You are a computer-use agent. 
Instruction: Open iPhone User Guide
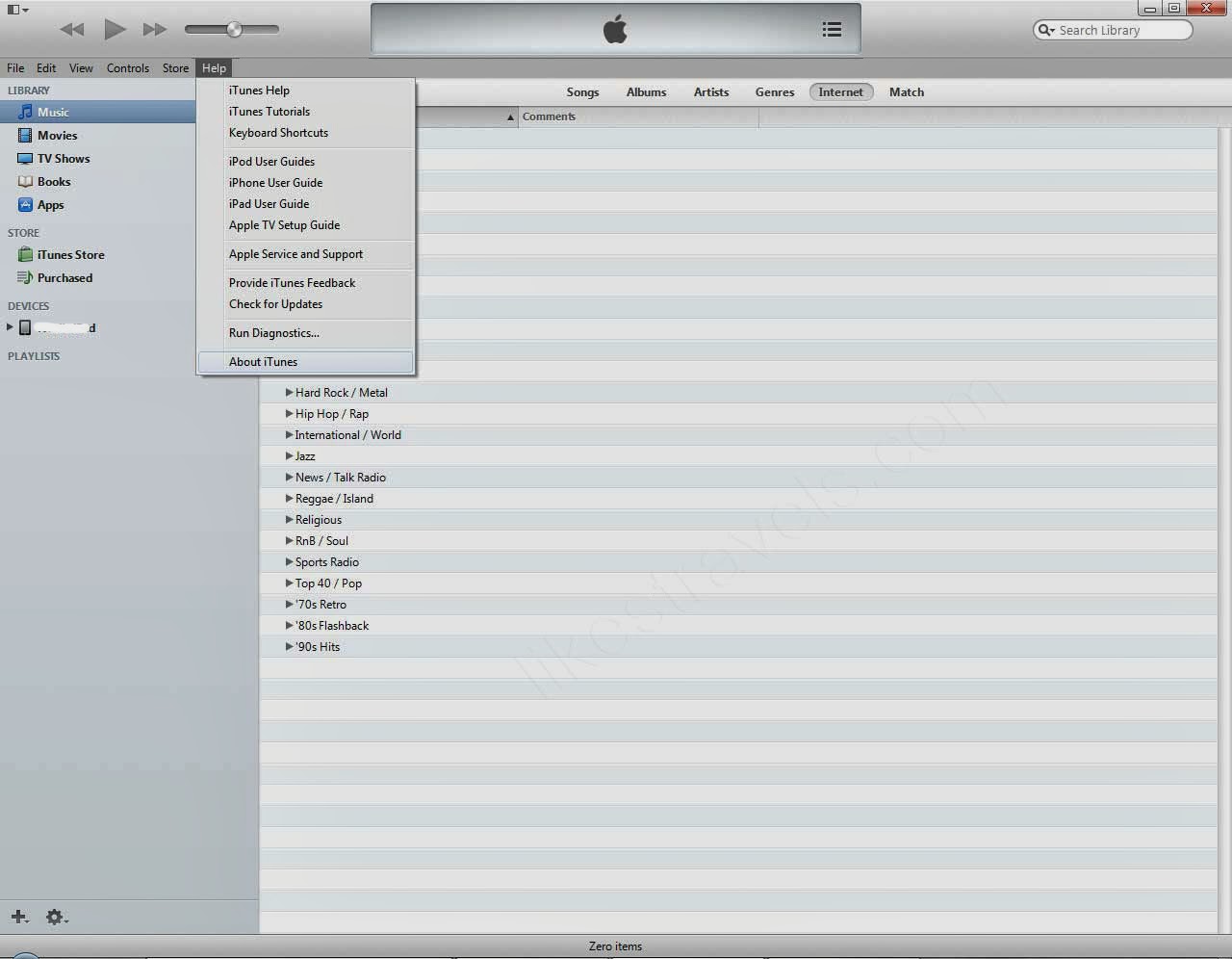[x=306, y=182]
